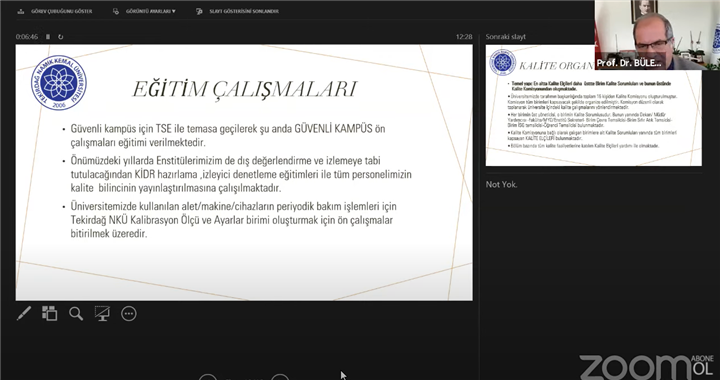Advance to the next slide arrow
The width and height of the screenshot is (720, 380).
(x=280, y=377)
